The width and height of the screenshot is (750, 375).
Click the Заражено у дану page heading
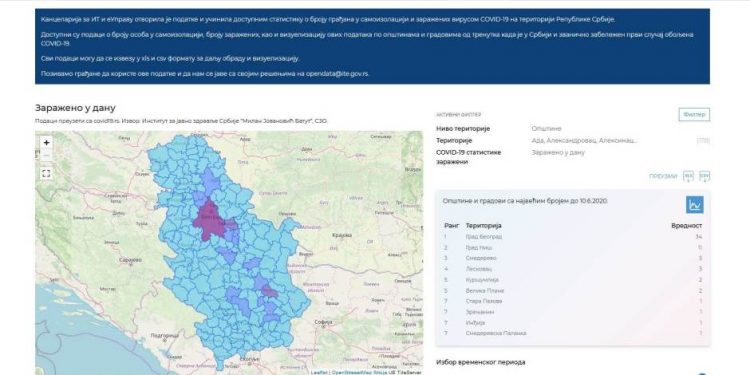pos(75,108)
